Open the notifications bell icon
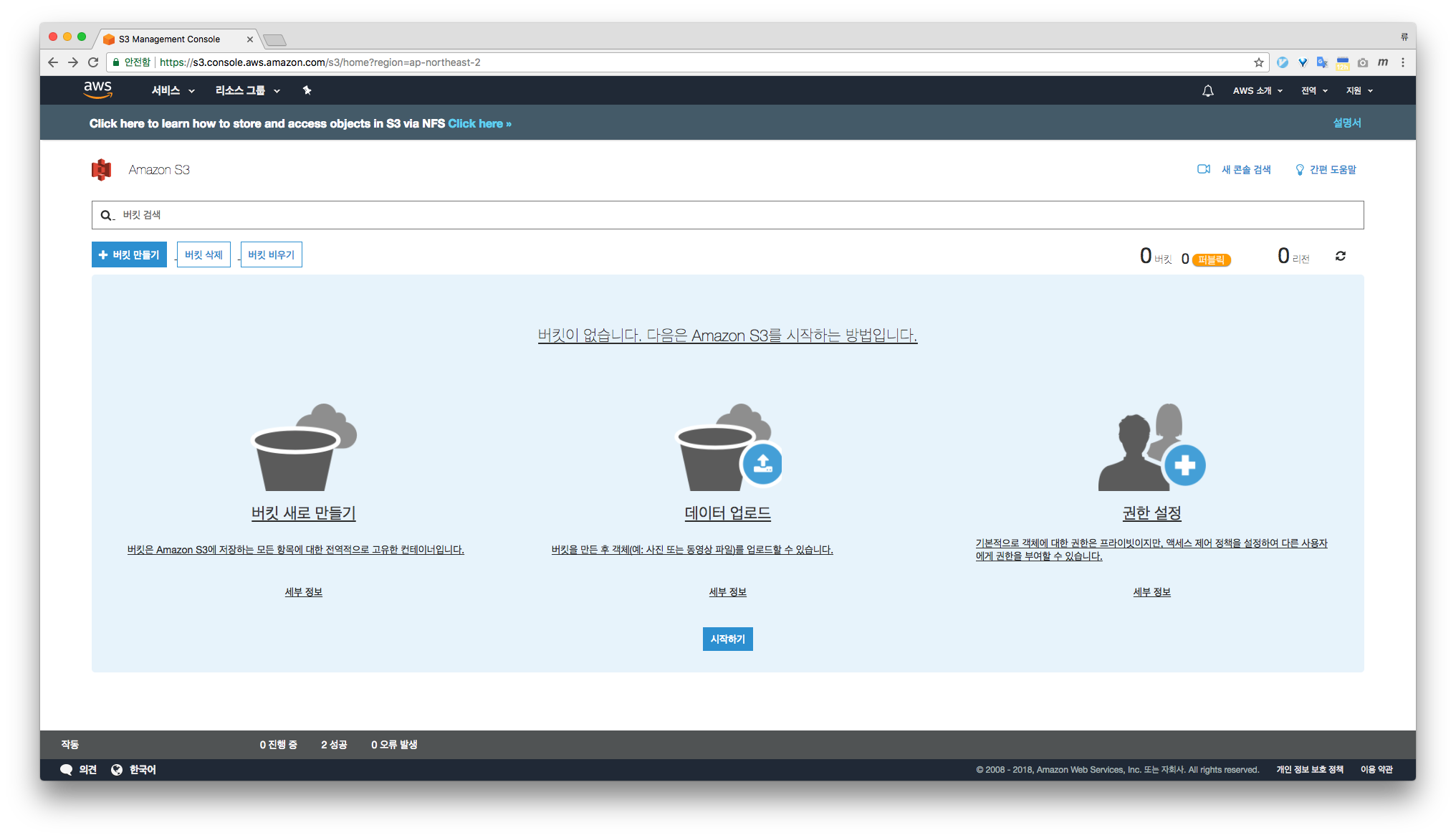Image resolution: width=1456 pixels, height=838 pixels. [x=1207, y=91]
